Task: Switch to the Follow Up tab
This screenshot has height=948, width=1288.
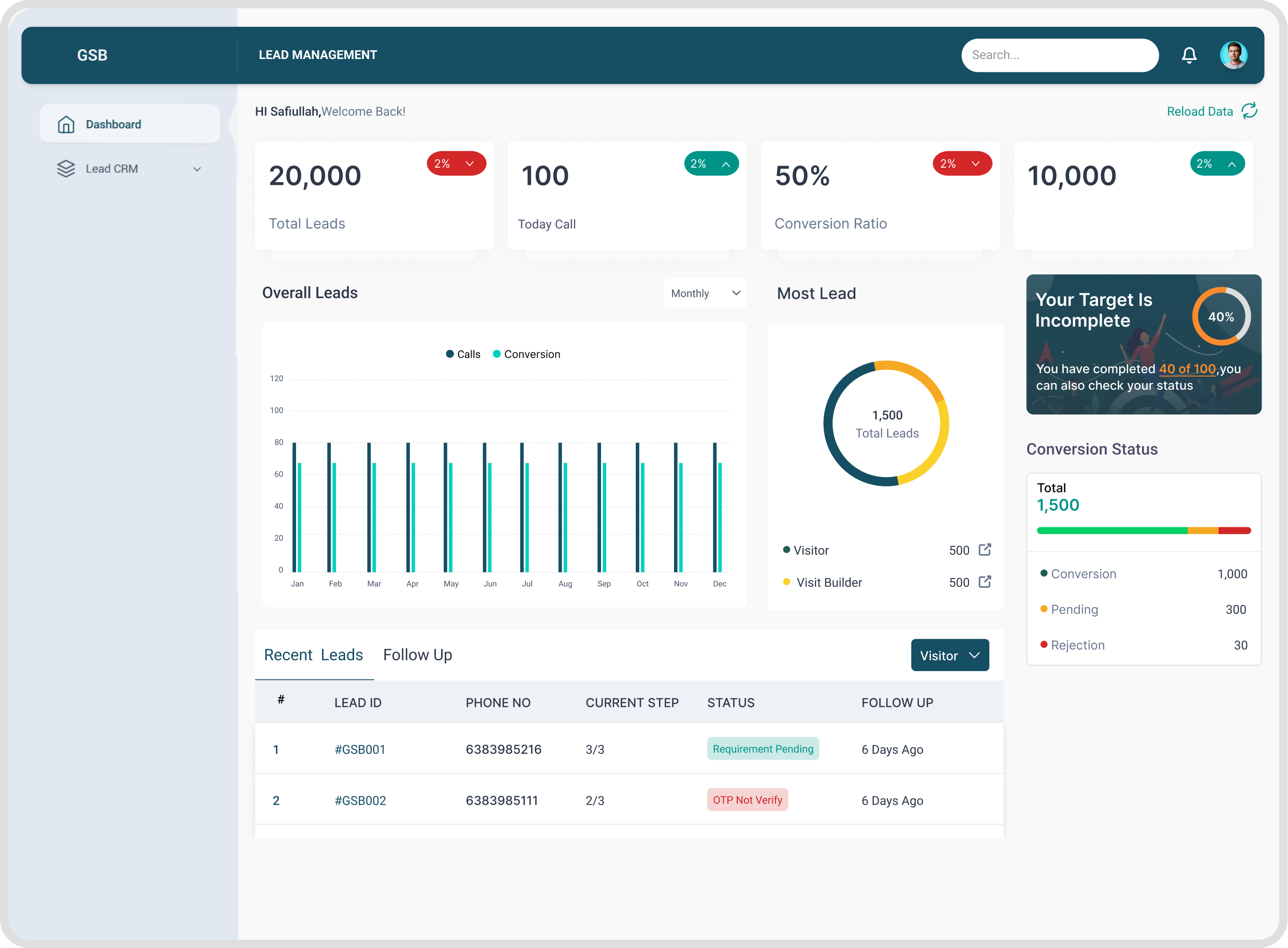Action: pos(417,655)
